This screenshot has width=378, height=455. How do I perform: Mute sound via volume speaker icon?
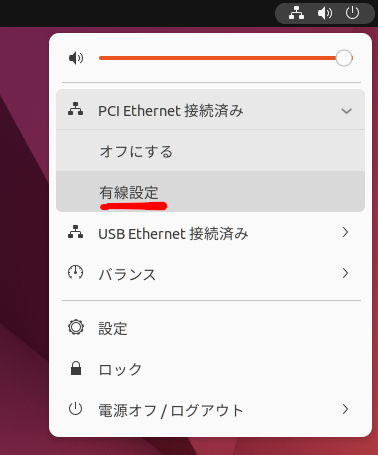pos(76,58)
